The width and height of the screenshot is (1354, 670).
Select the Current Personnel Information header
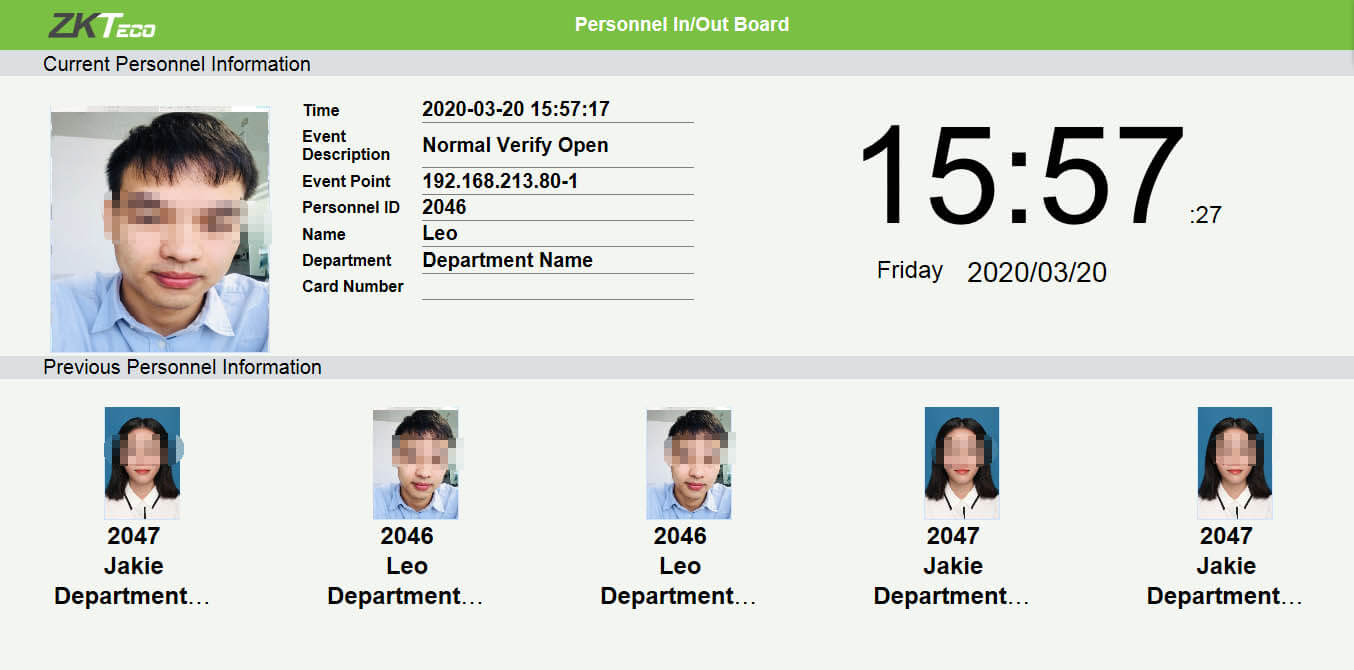[177, 64]
